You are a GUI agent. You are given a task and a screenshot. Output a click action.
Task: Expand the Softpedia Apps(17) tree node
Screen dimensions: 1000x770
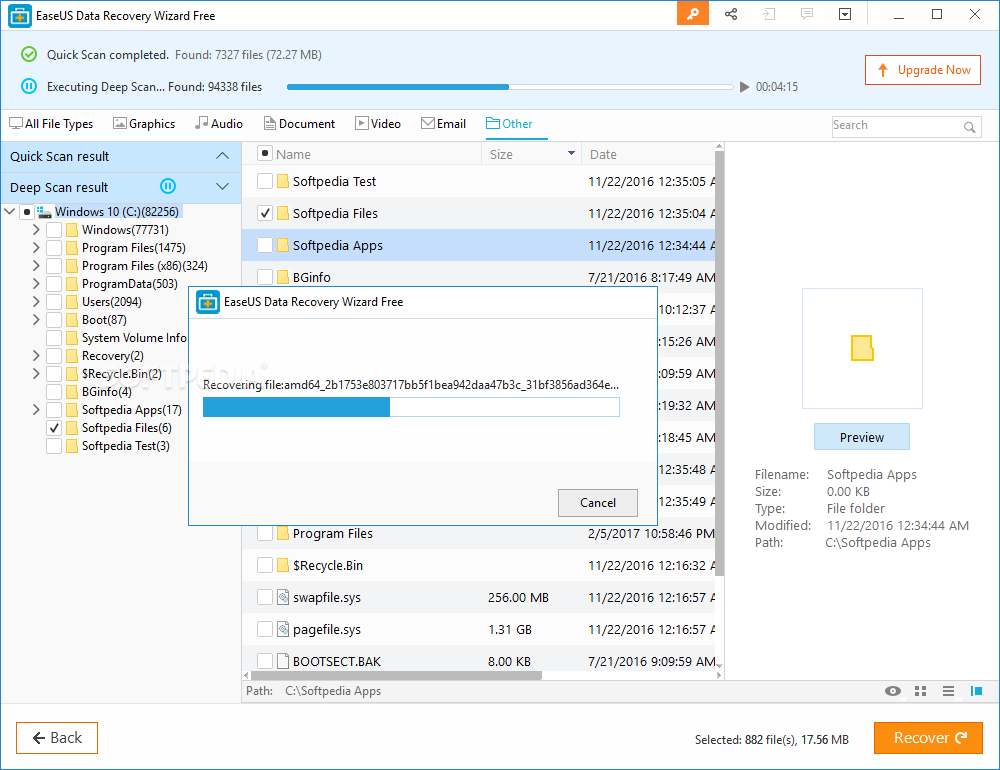tap(36, 410)
